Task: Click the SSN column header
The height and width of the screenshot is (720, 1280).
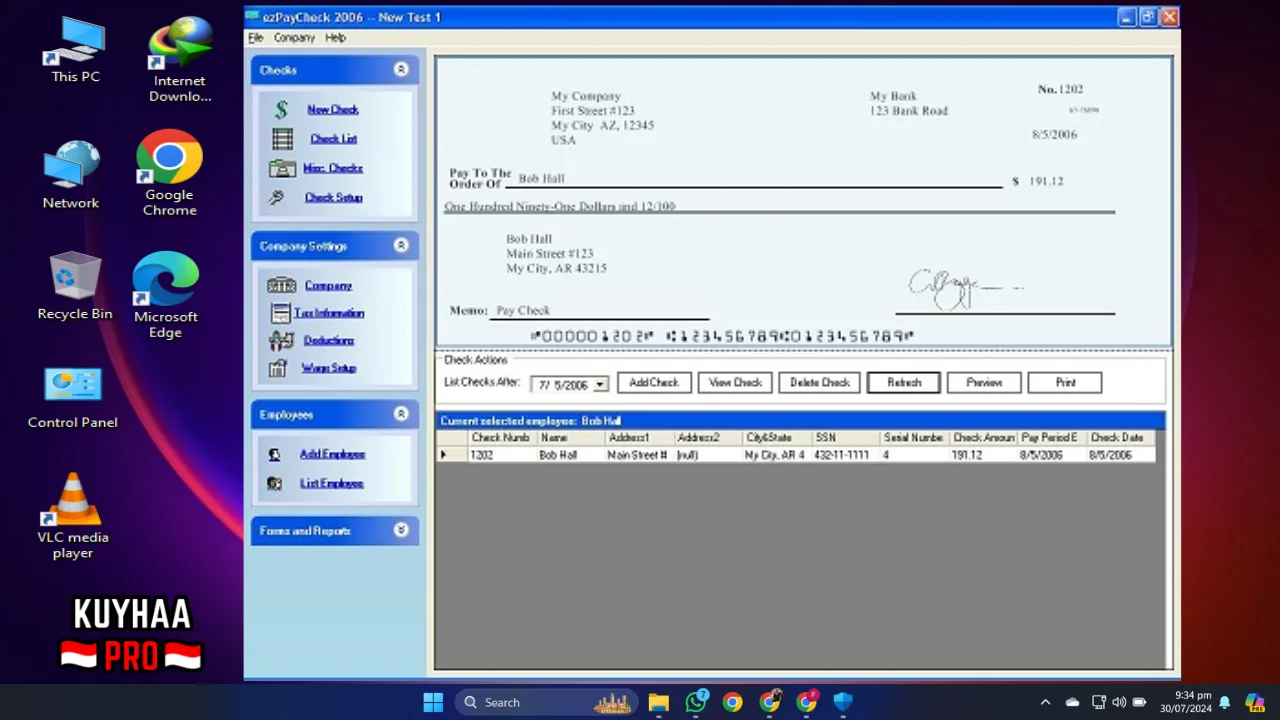Action: click(x=845, y=438)
